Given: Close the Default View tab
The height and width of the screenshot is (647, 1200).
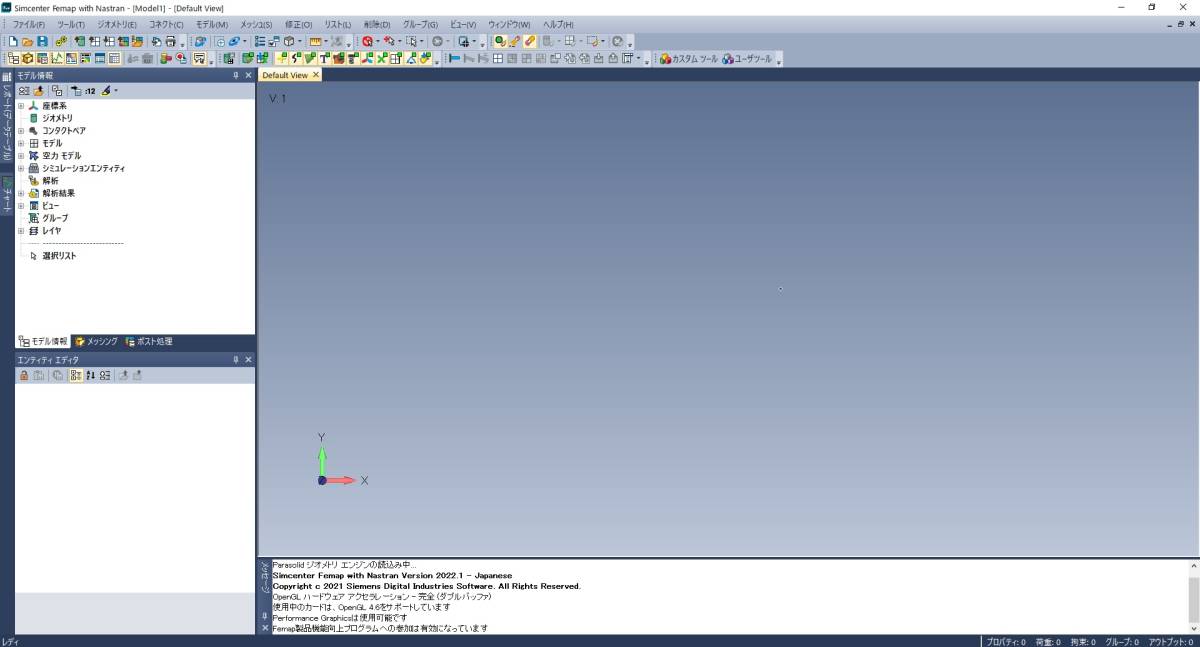Looking at the screenshot, I should point(316,75).
